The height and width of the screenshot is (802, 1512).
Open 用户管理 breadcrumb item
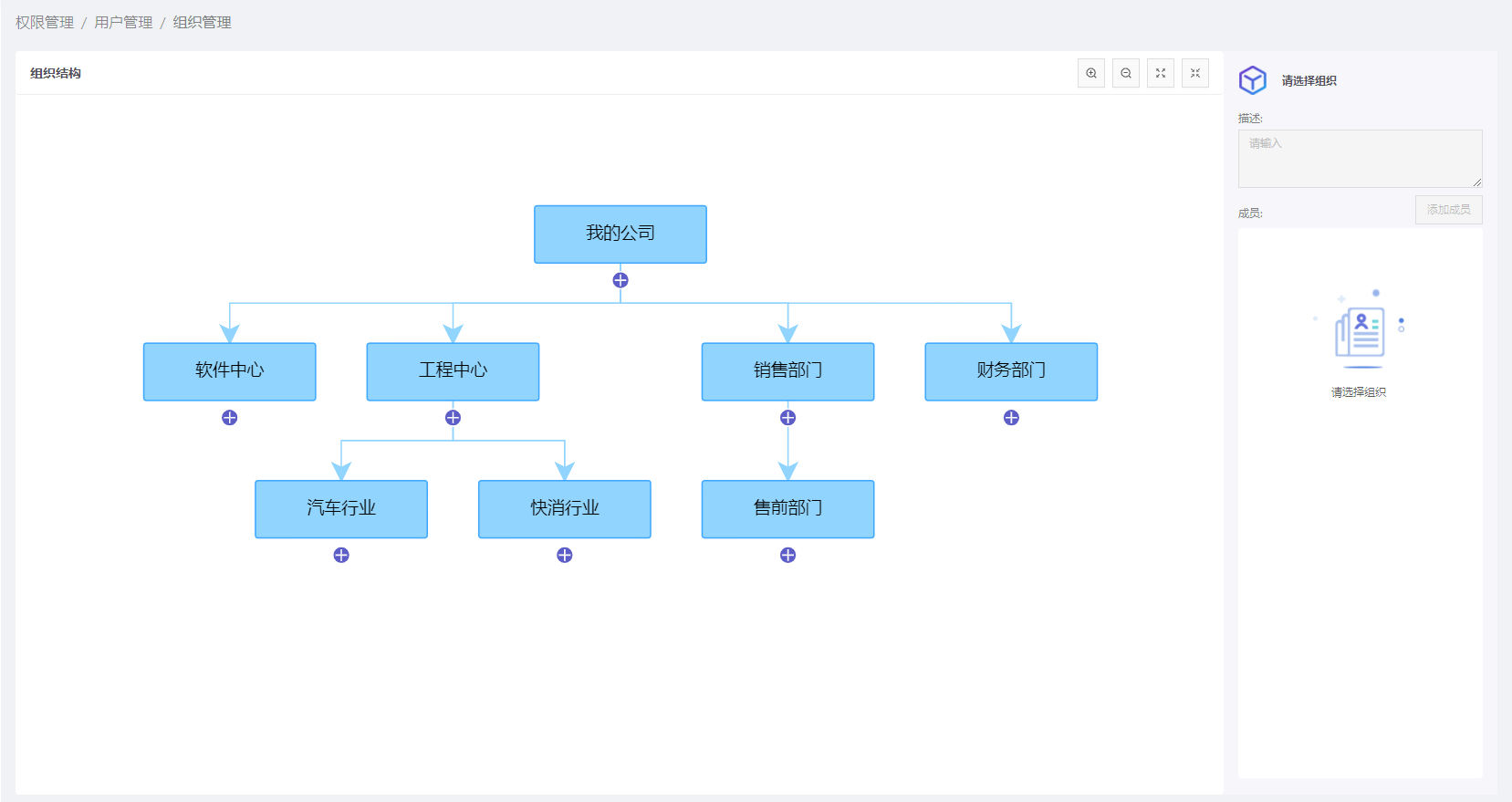(124, 22)
